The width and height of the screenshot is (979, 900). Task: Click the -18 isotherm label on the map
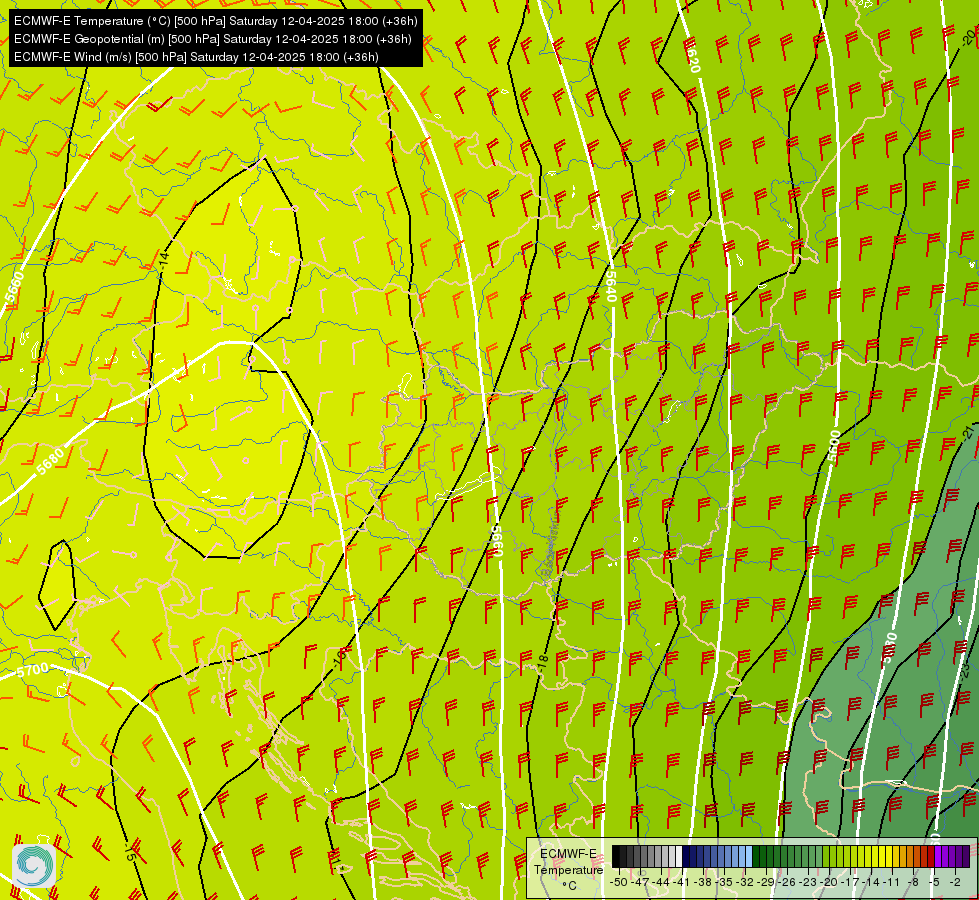(543, 663)
